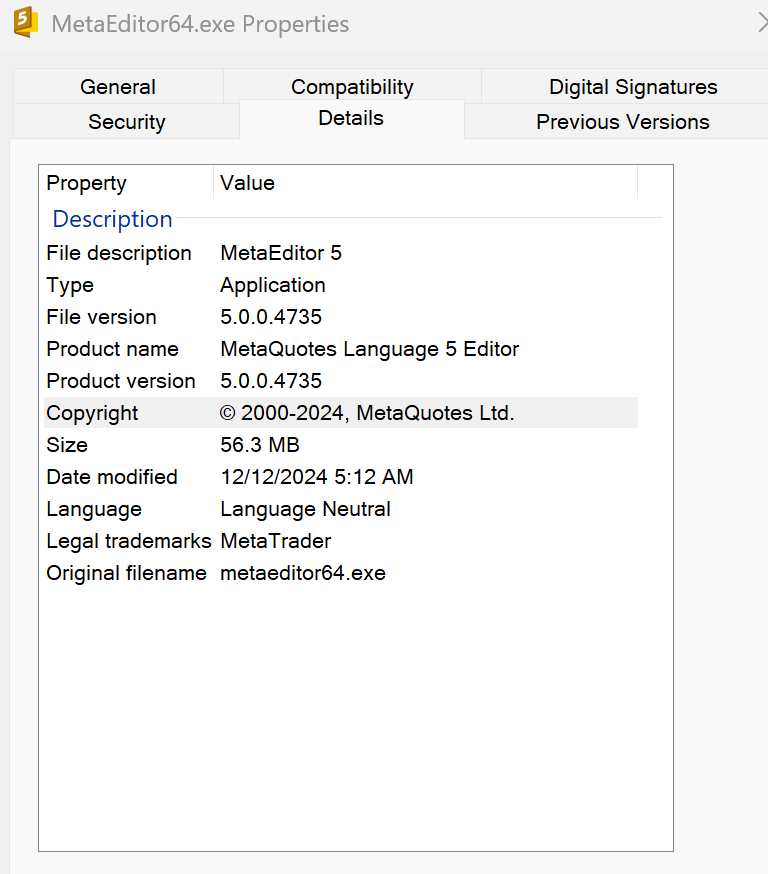The height and width of the screenshot is (874, 768).
Task: Select the Details tab
Action: click(351, 118)
